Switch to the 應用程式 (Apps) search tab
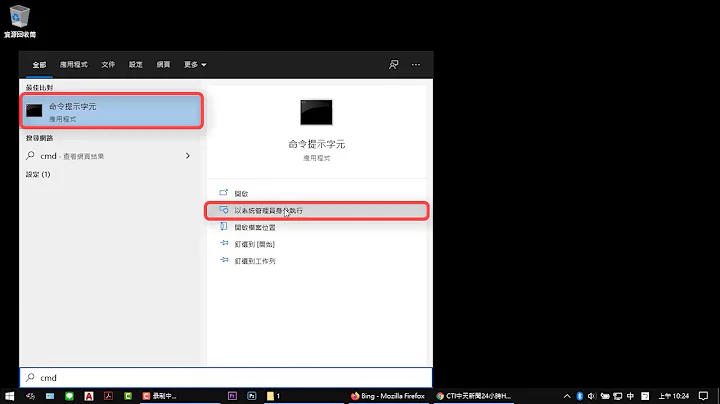Screen dimensions: 720x404 73,65
